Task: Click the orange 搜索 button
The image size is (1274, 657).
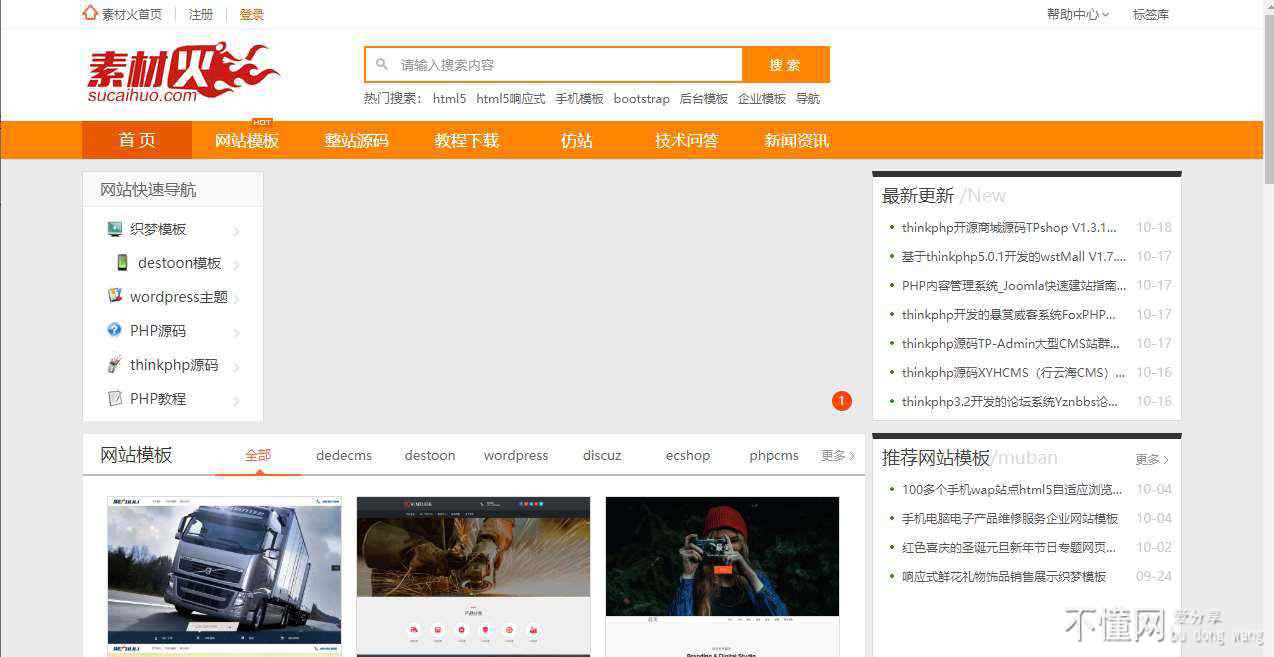Action: coord(786,65)
